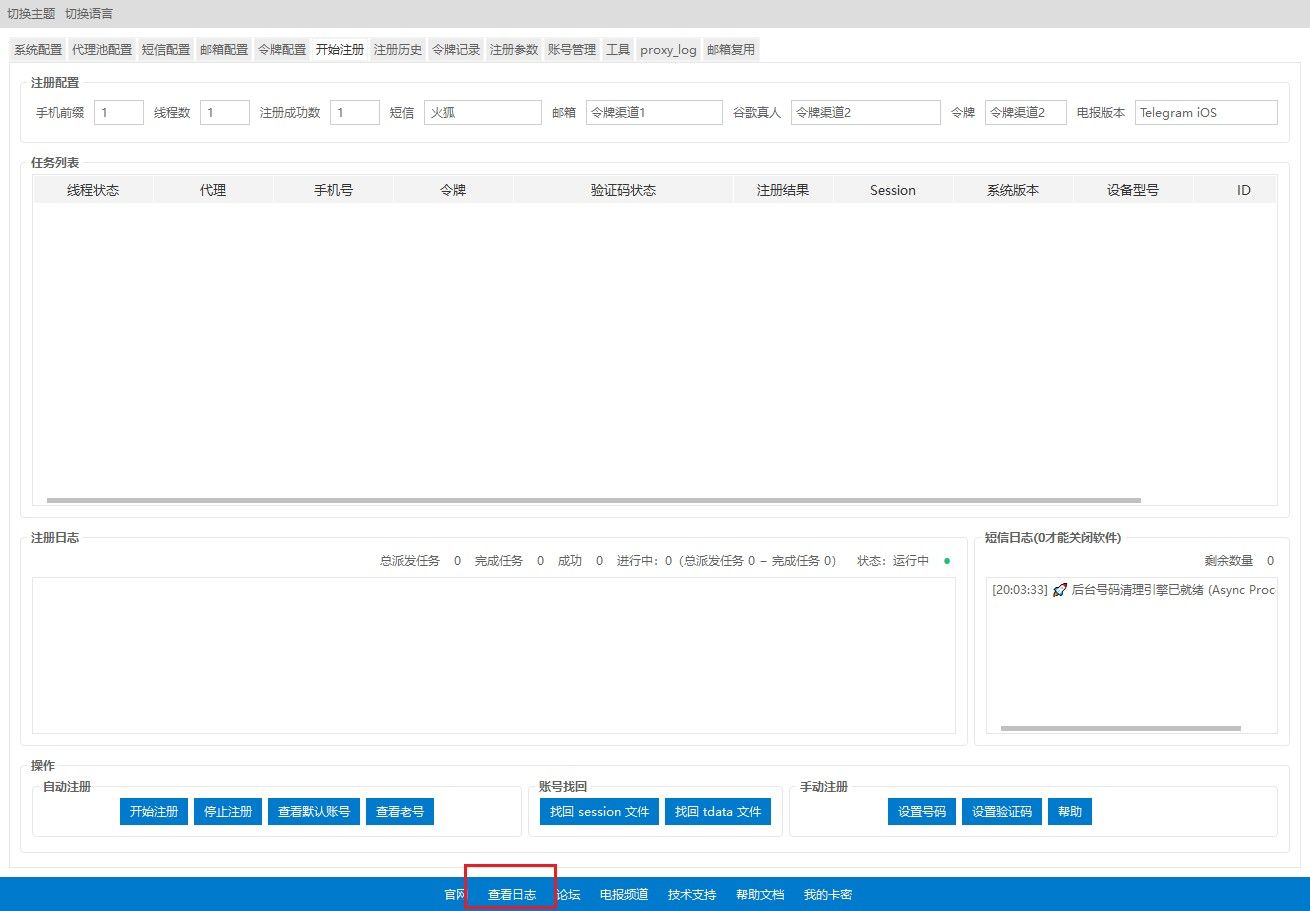Click 切换语言 in the top menu

pos(89,13)
